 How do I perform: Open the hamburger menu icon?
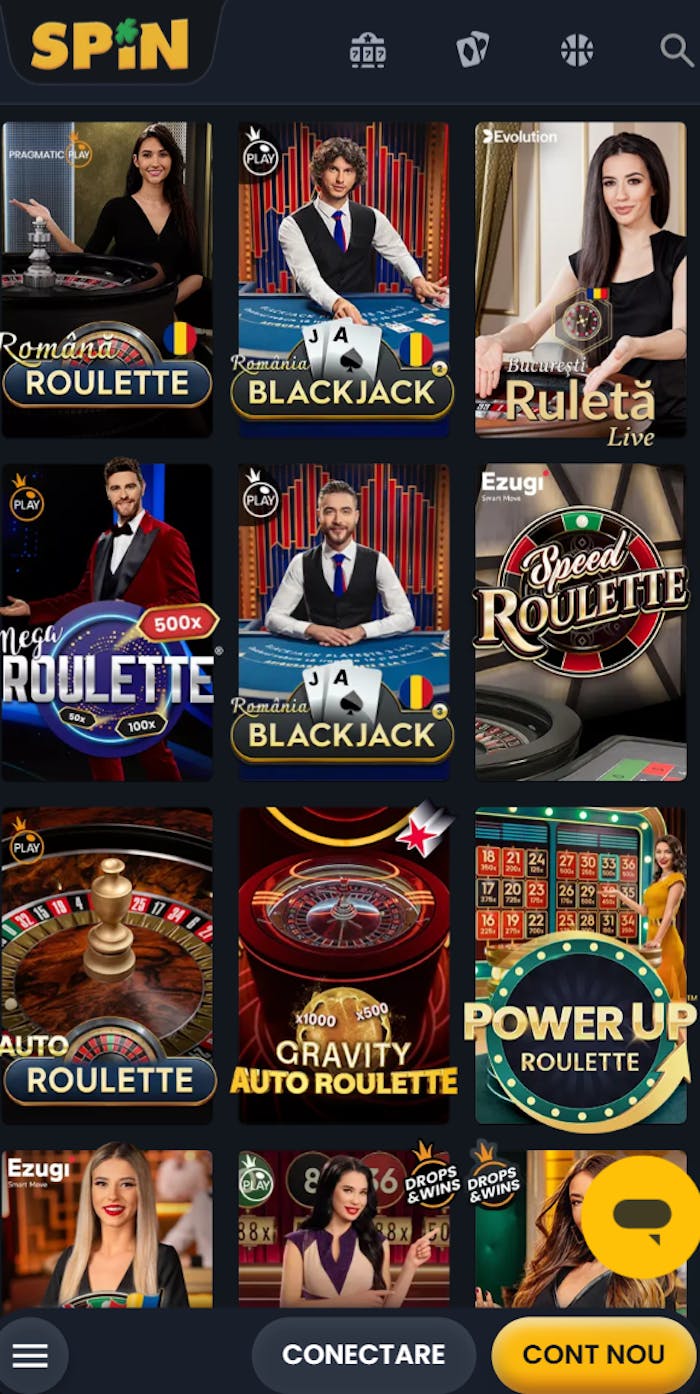pyautogui.click(x=30, y=1355)
